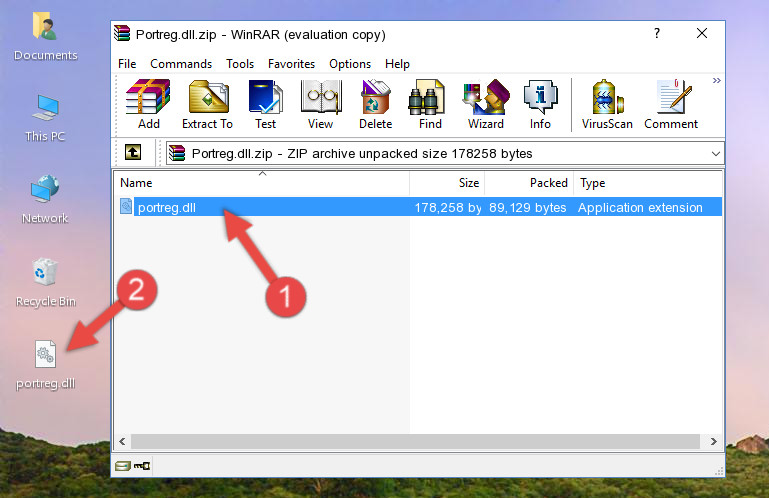Click the Application extension type cell

tap(640, 208)
